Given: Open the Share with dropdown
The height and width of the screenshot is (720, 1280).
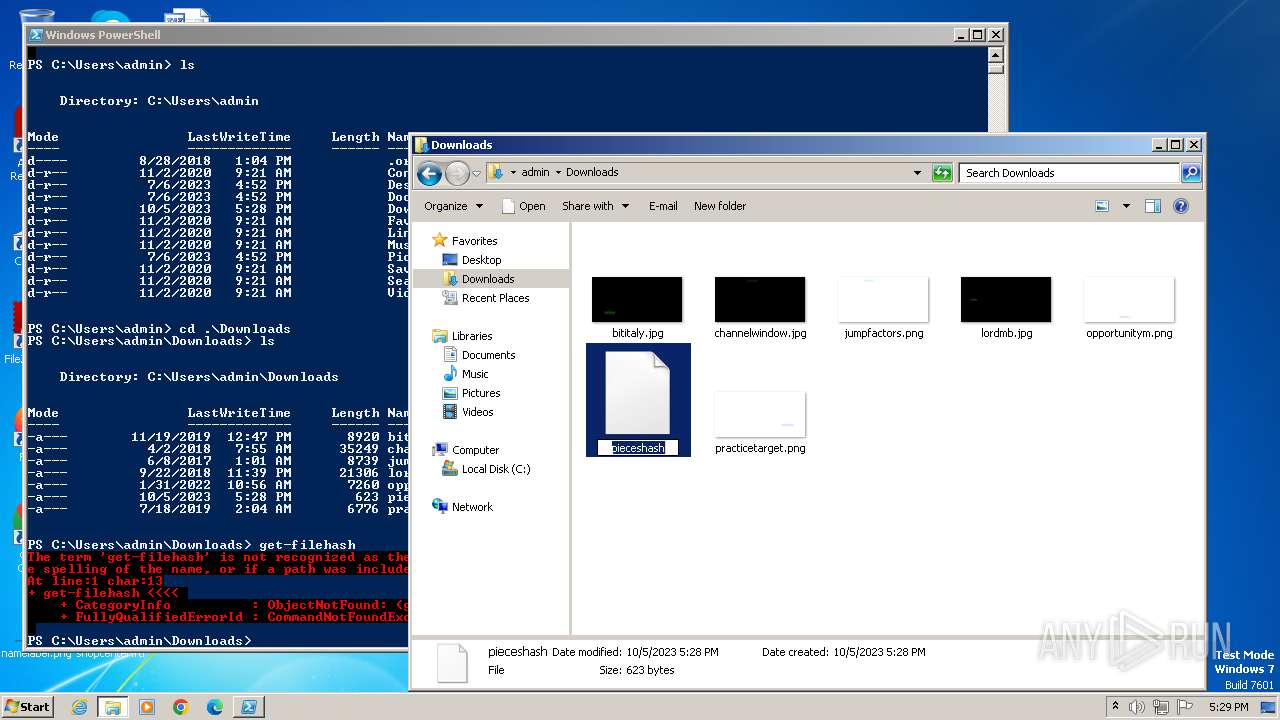Looking at the screenshot, I should click(x=596, y=206).
